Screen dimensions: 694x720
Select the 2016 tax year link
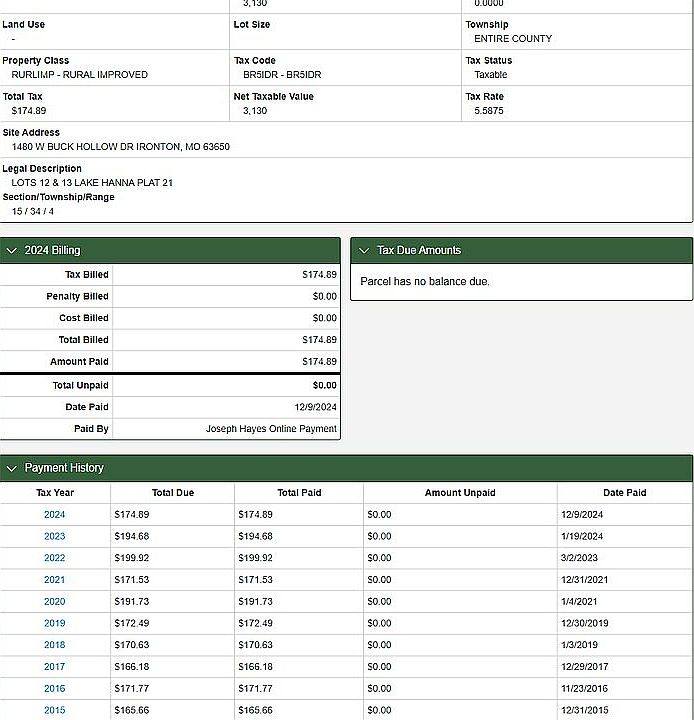pos(54,689)
